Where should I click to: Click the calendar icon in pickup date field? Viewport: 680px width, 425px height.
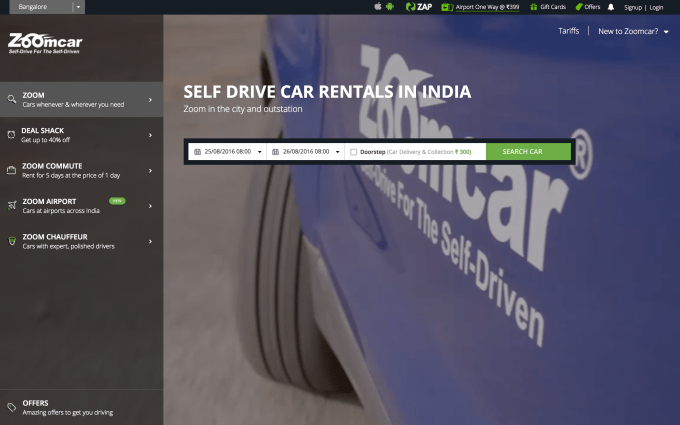(197, 152)
